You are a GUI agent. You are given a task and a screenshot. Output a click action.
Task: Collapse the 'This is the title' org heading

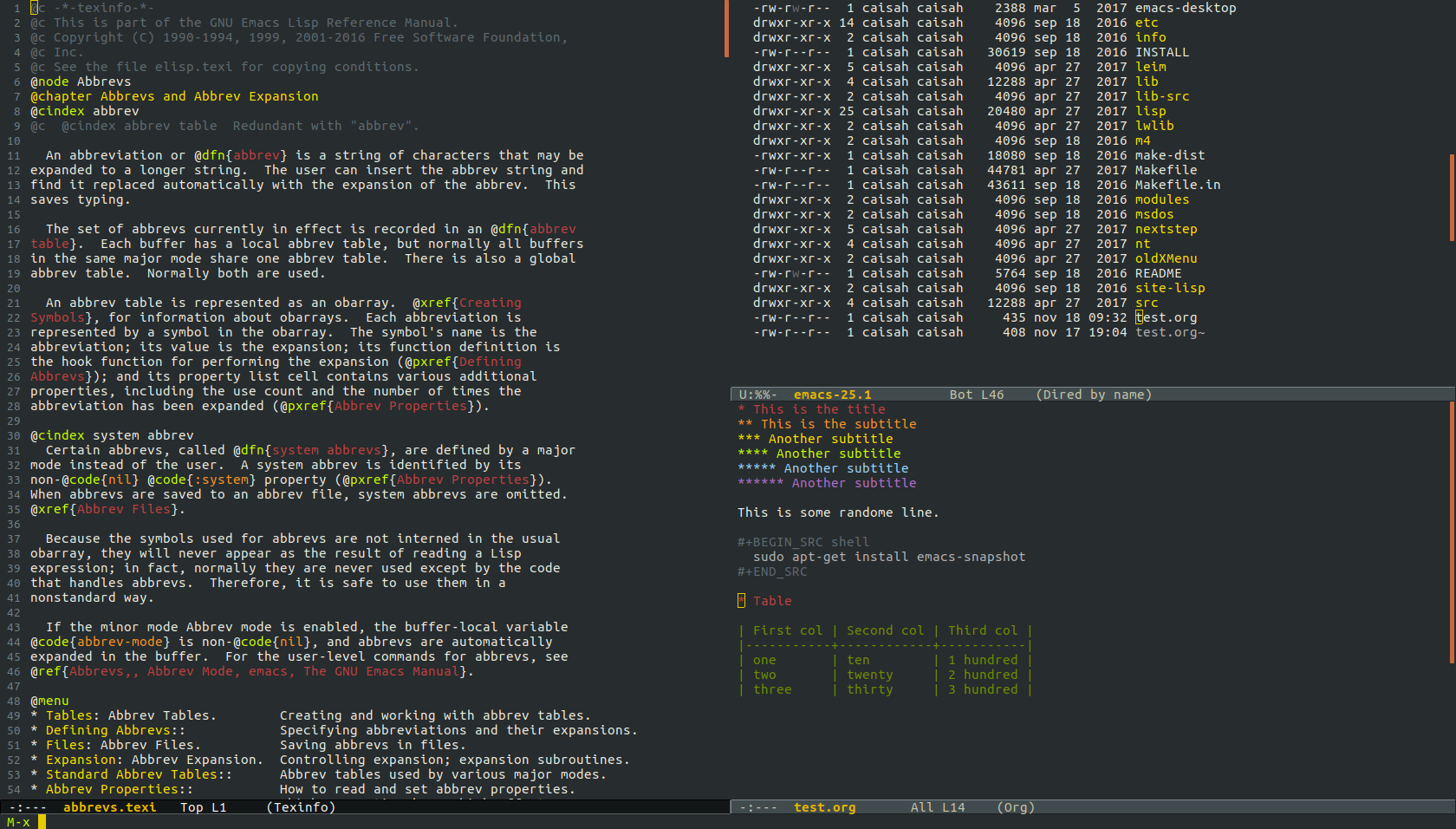click(x=811, y=409)
